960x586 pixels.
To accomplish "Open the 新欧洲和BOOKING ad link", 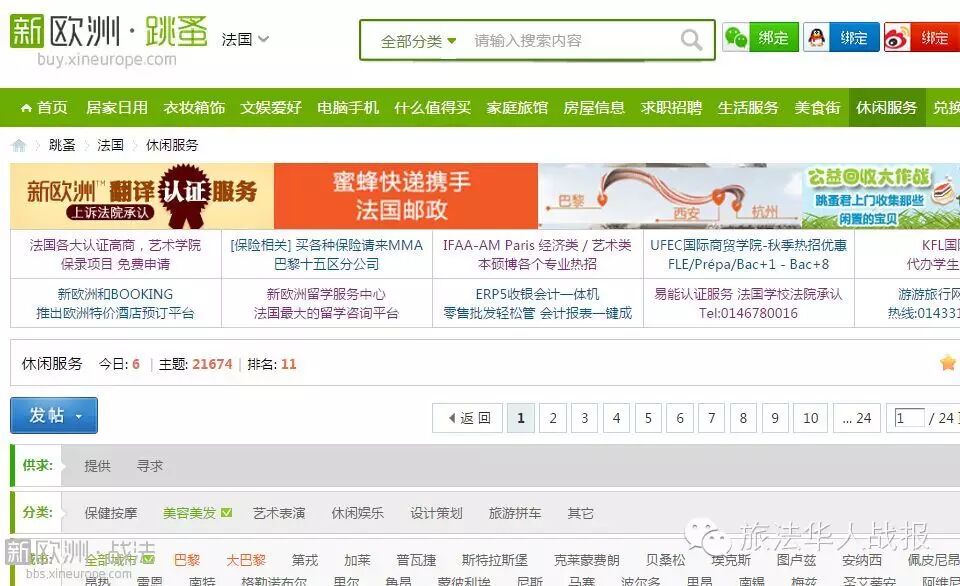I will (116, 303).
